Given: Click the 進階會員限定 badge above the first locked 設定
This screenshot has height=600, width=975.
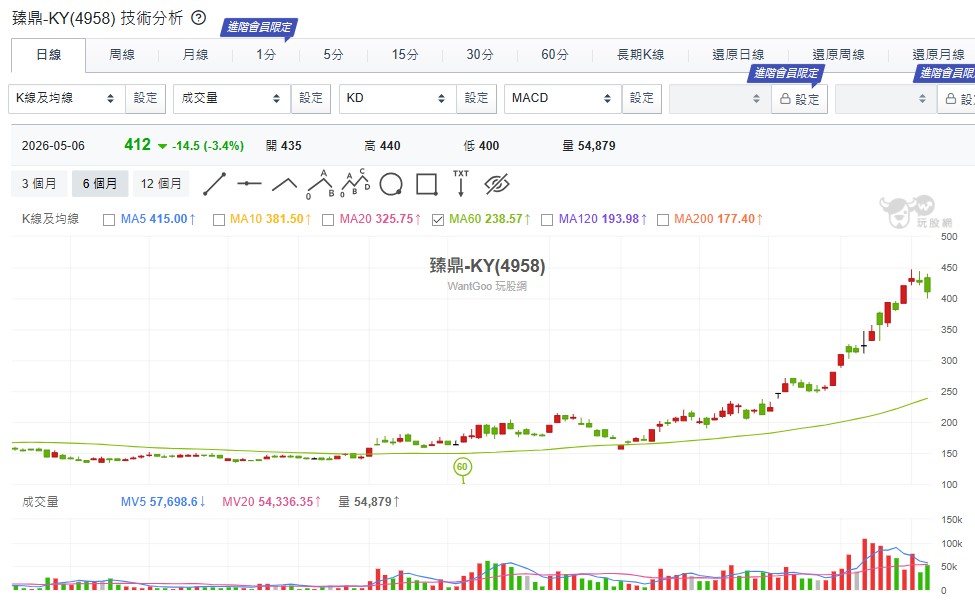Looking at the screenshot, I should click(x=786, y=73).
